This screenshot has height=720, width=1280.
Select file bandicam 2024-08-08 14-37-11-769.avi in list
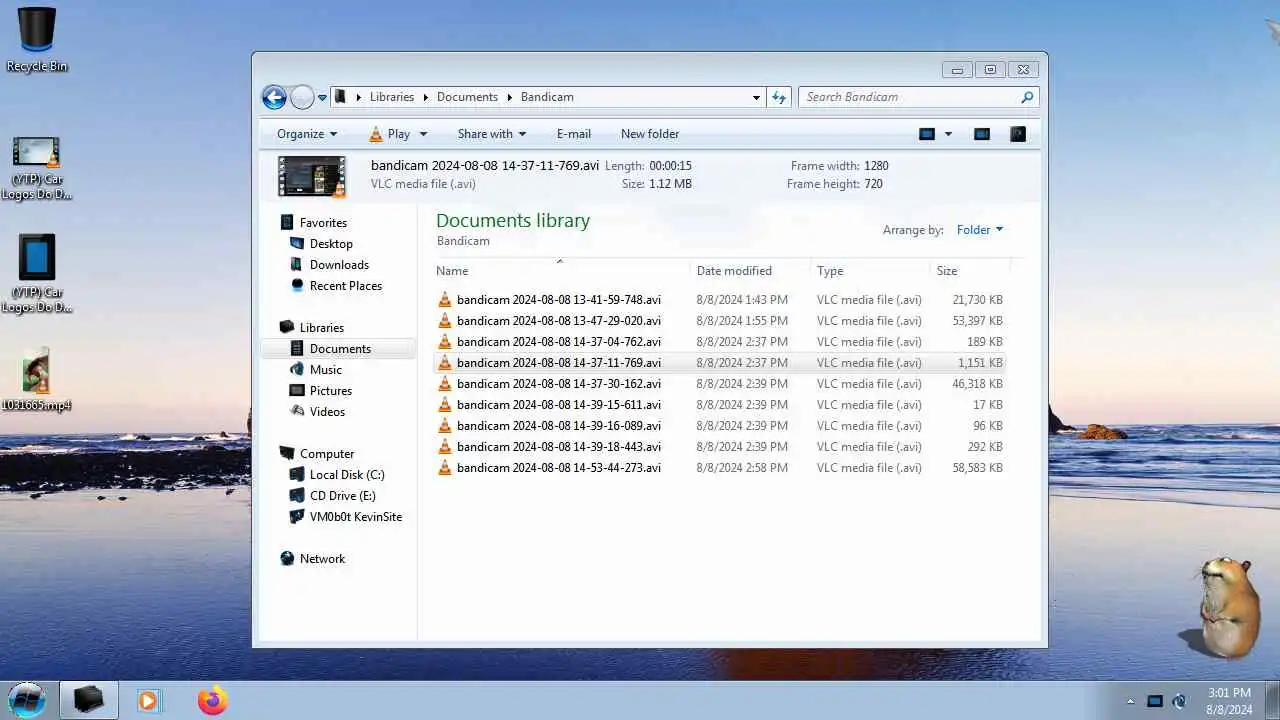pyautogui.click(x=719, y=363)
